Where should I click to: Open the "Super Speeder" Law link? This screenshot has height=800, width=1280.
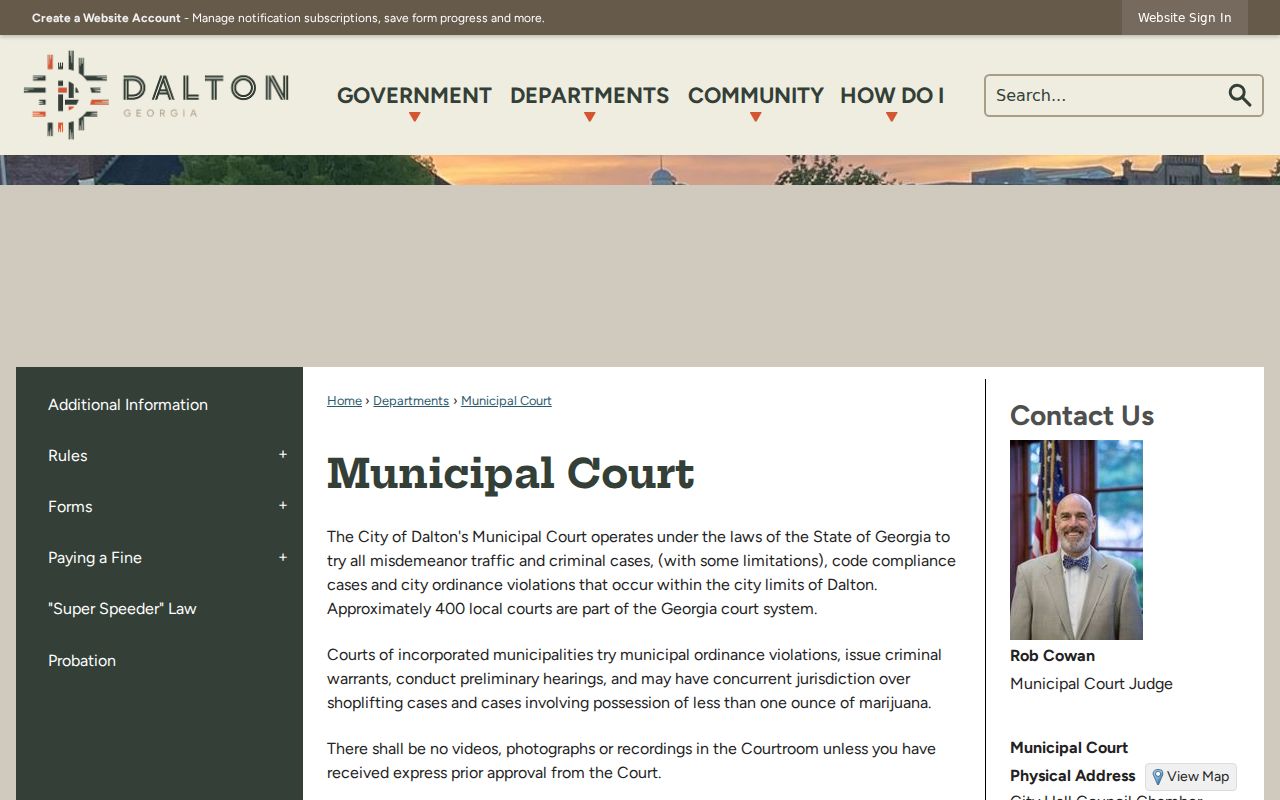pos(122,609)
